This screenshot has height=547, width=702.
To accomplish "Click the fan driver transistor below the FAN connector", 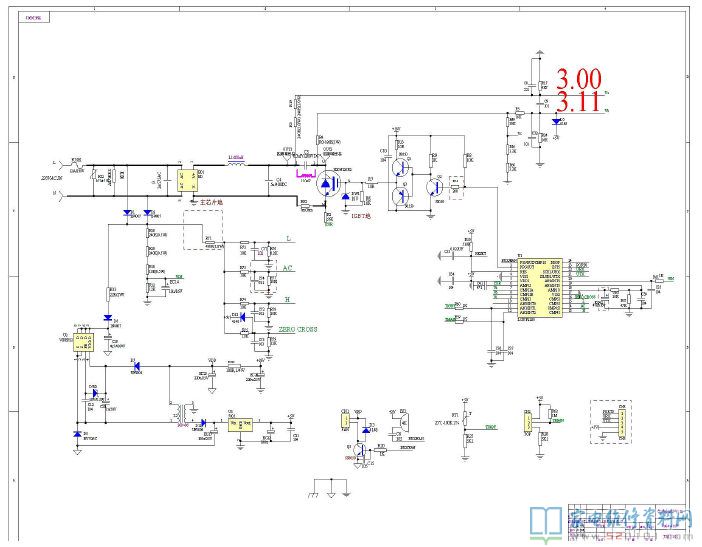I will [x=360, y=449].
